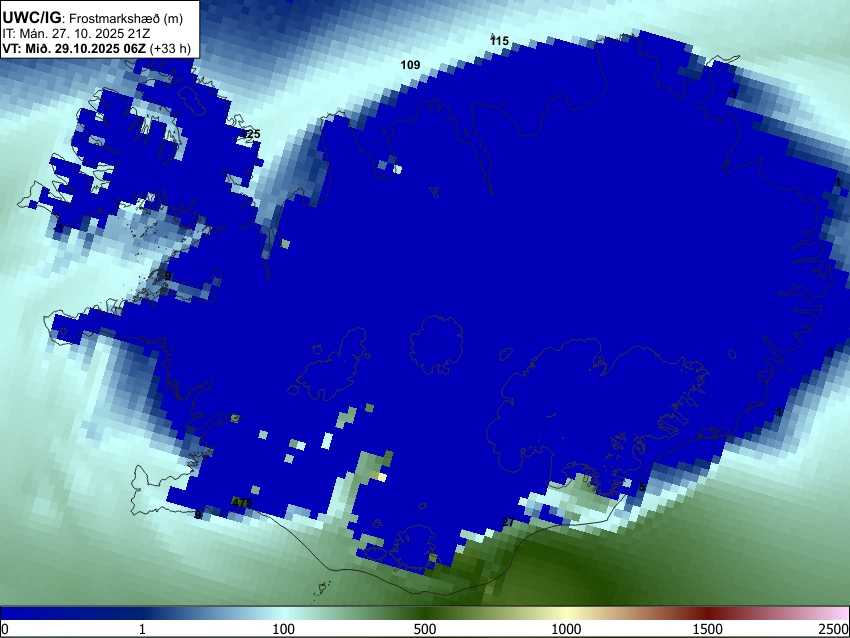Click the "IT: Mán. 27. 10. 2025 21Z" line
Viewport: 850px width, 638px height.
[76, 34]
